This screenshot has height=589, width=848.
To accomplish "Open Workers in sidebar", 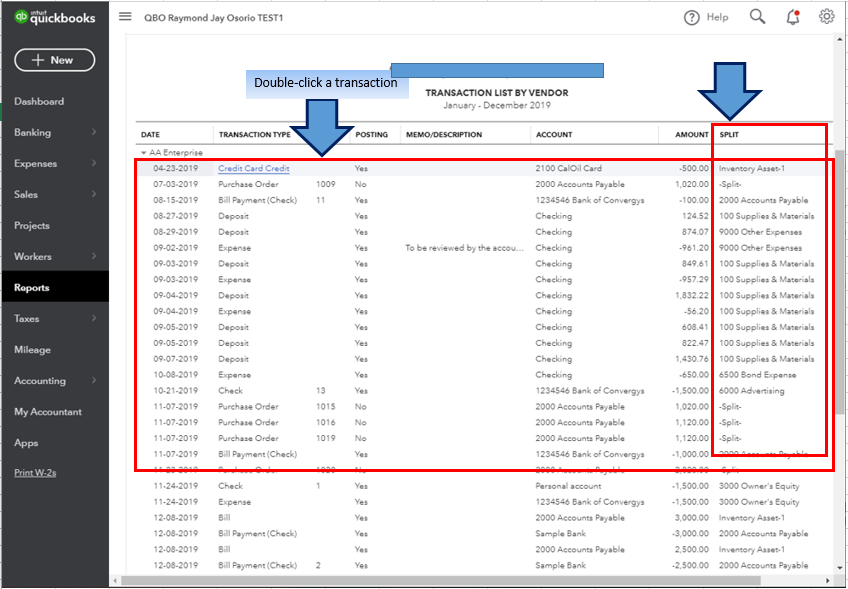I will coord(33,256).
